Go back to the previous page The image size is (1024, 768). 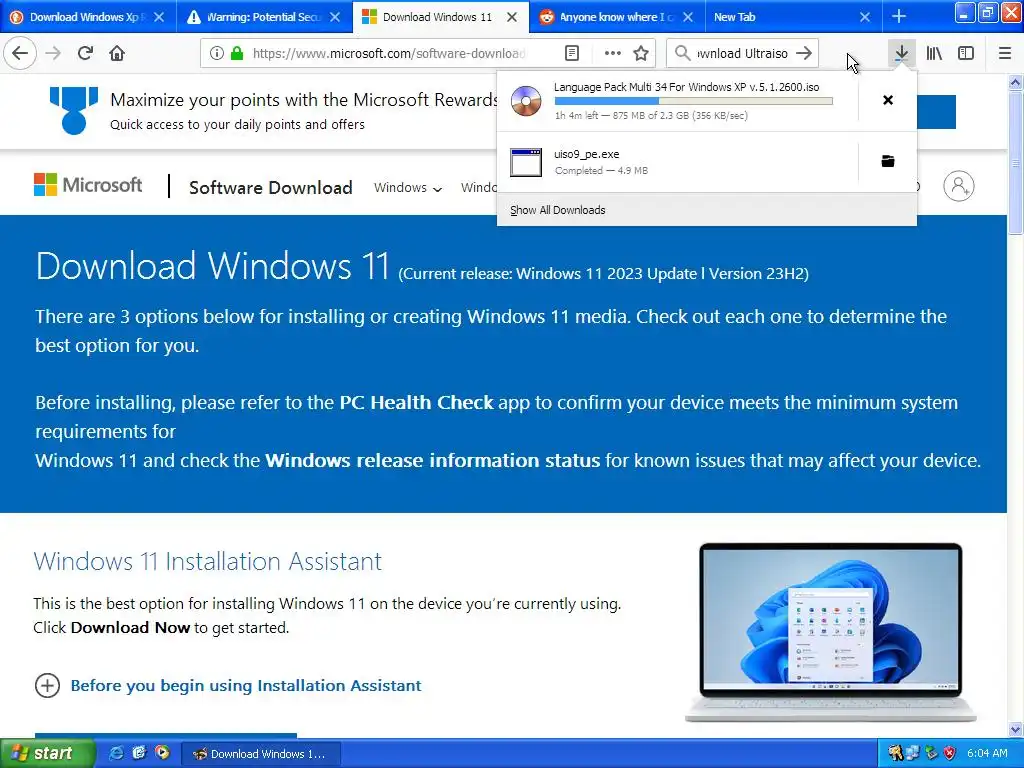point(20,53)
